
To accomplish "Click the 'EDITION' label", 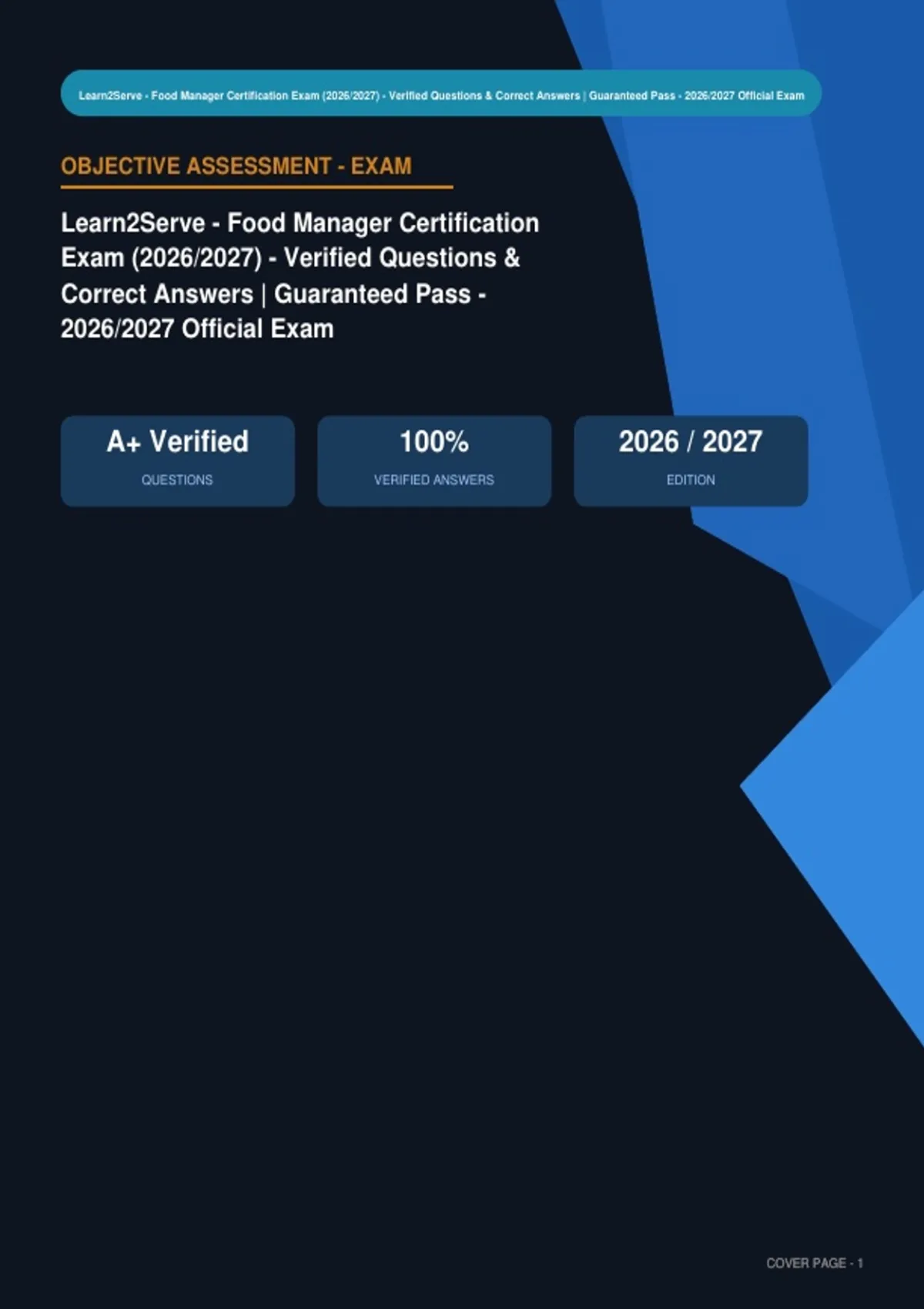I will coord(691,480).
